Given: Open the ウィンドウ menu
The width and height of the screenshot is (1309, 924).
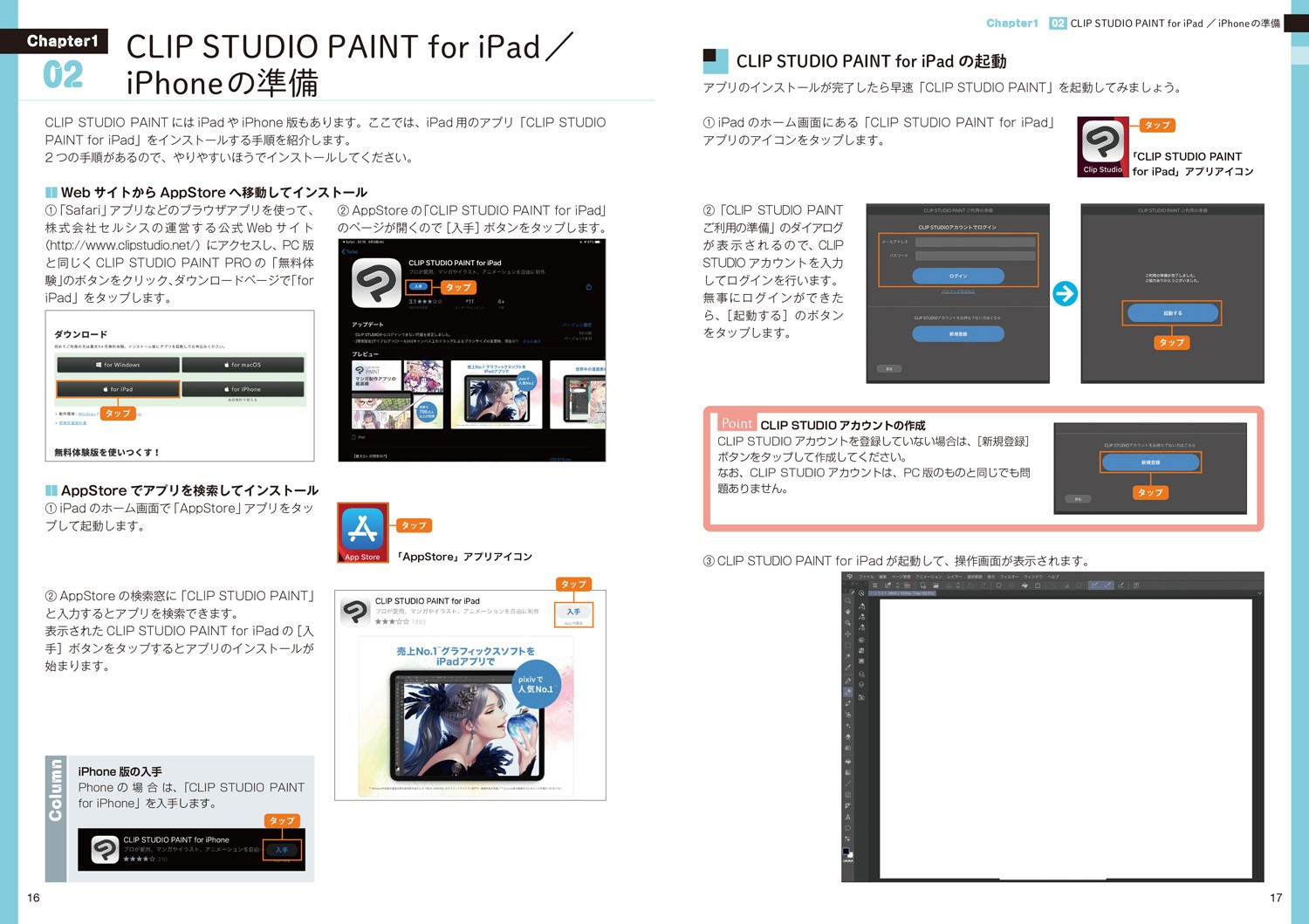Looking at the screenshot, I should point(1032,577).
